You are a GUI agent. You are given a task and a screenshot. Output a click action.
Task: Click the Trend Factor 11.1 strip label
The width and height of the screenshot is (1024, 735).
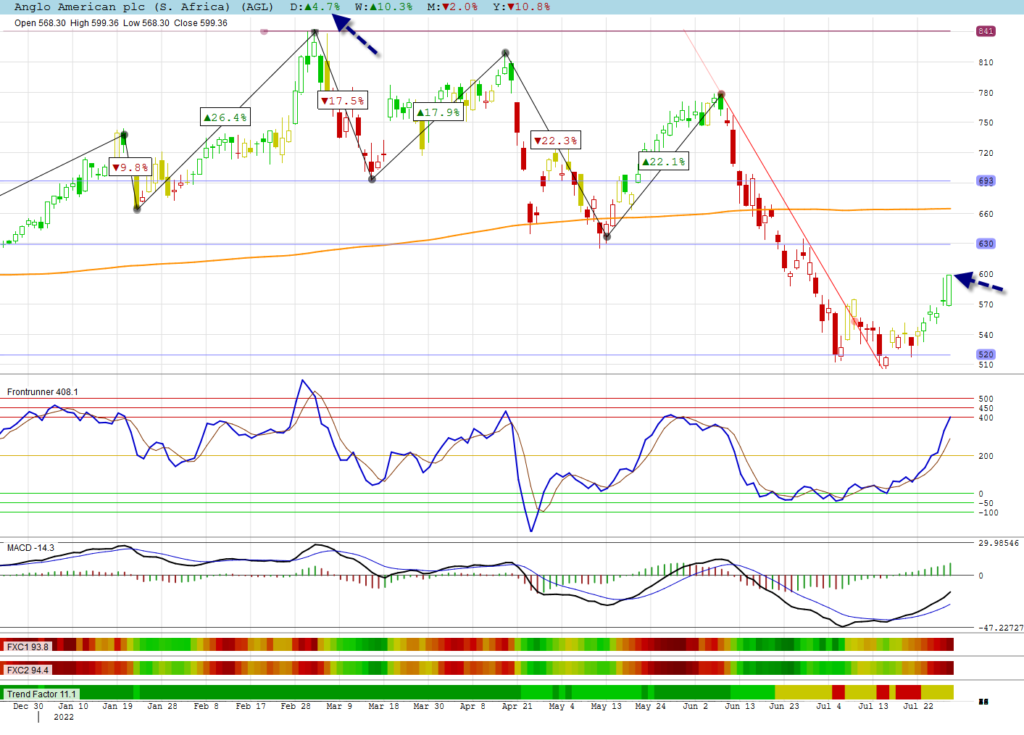41,694
